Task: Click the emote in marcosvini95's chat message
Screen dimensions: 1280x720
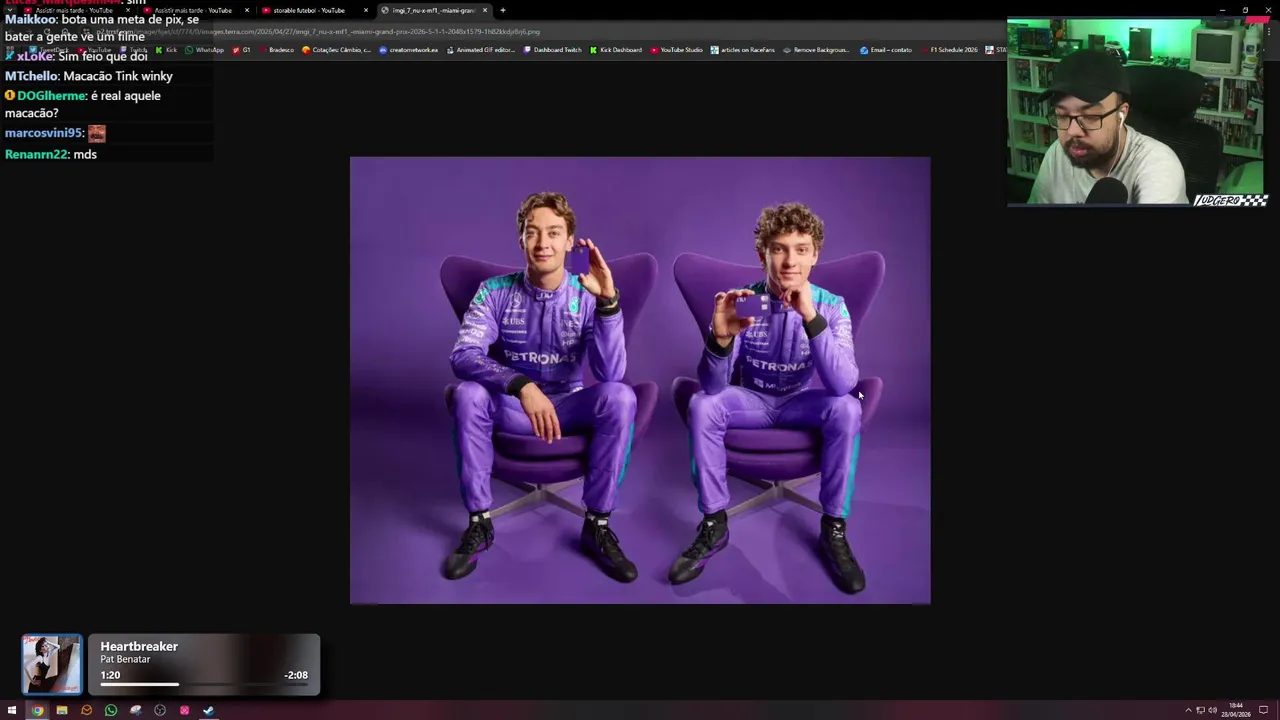Action: coord(97,133)
